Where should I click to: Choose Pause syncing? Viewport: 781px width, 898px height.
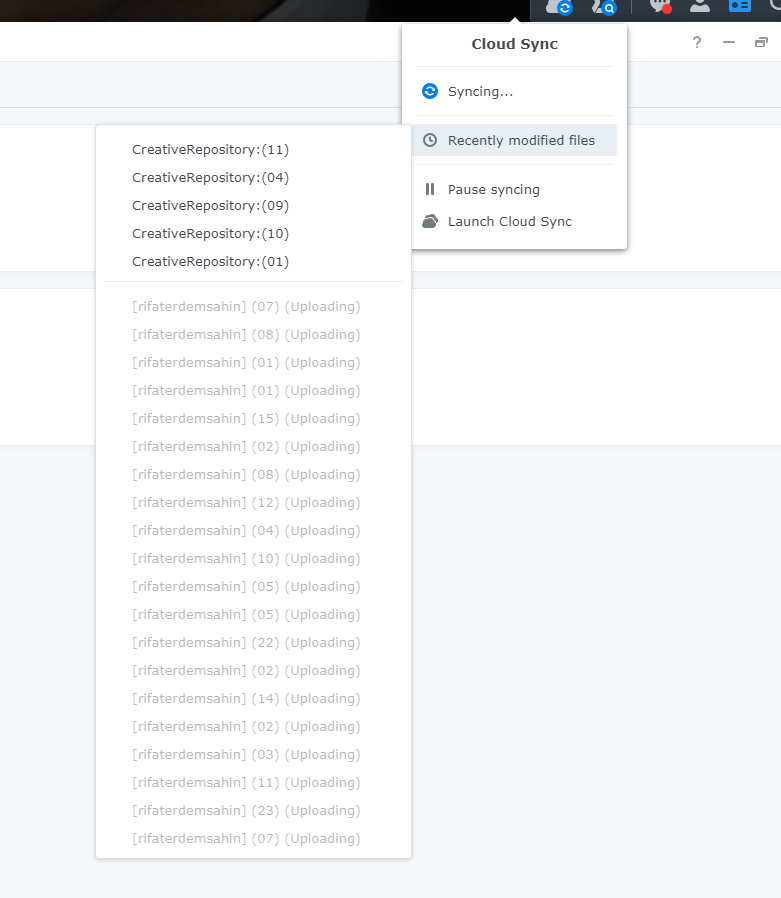(x=514, y=190)
